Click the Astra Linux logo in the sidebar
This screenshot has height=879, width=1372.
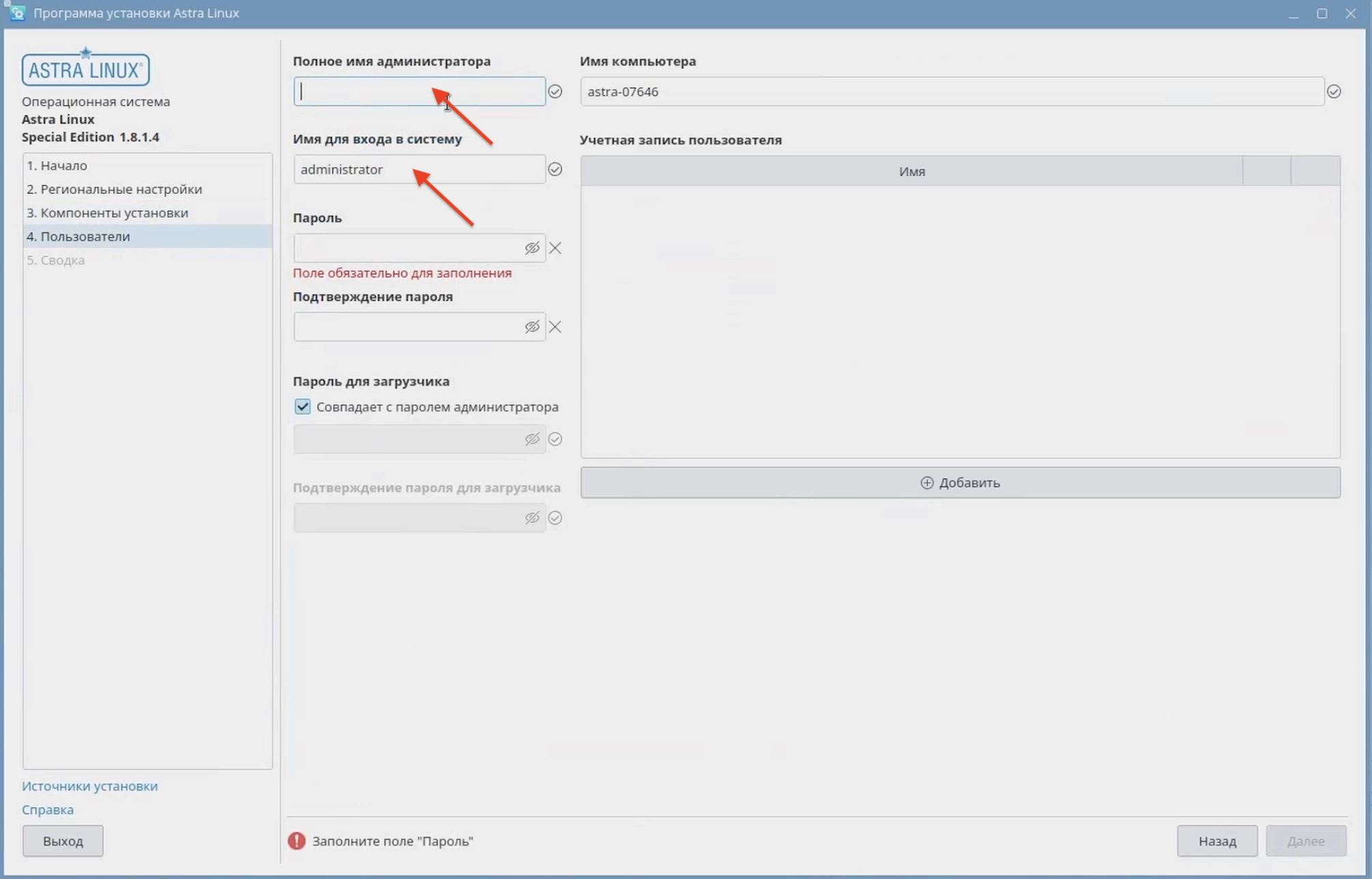(85, 66)
